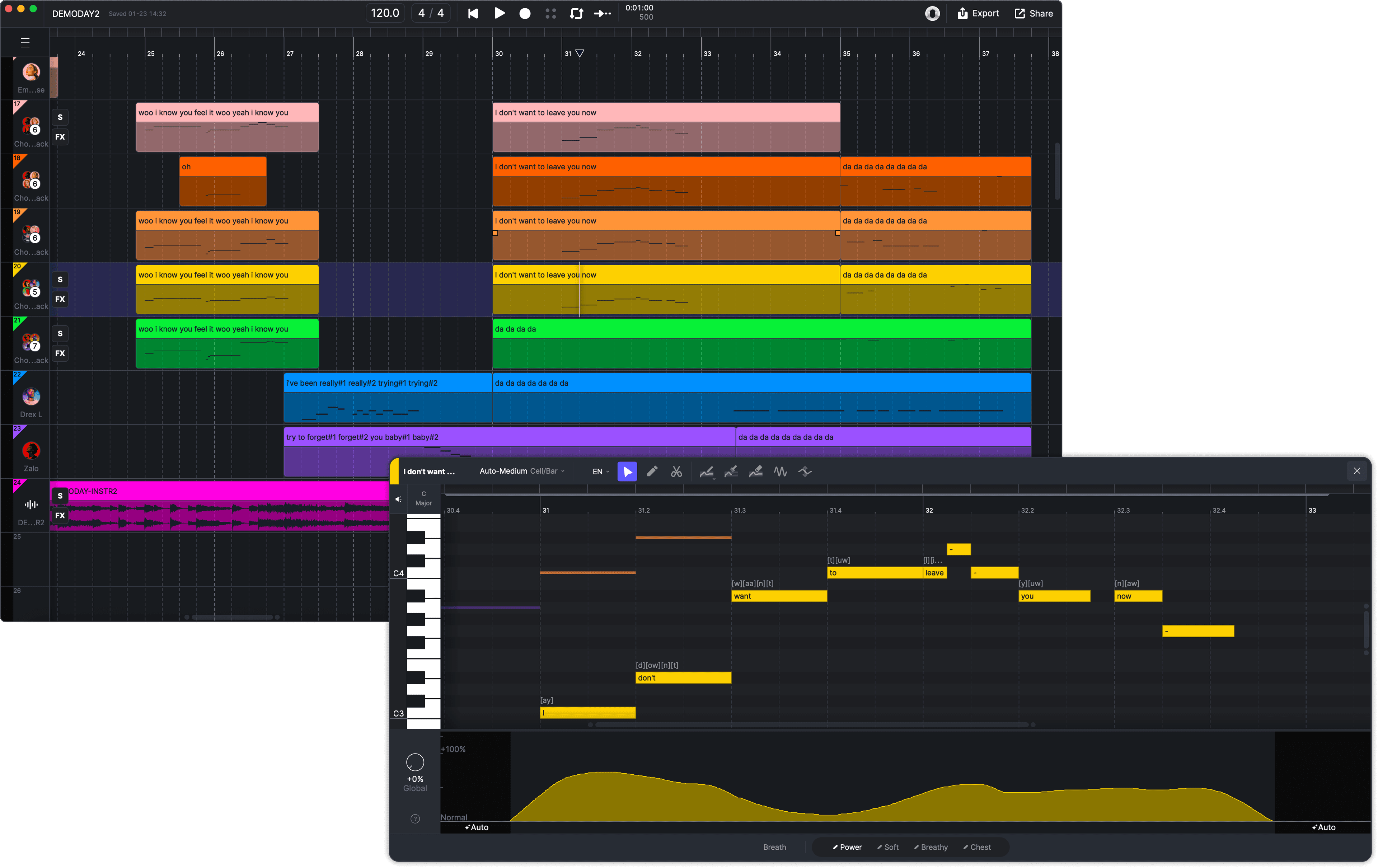
Task: Select the Zalo singer avatar
Action: tap(31, 450)
